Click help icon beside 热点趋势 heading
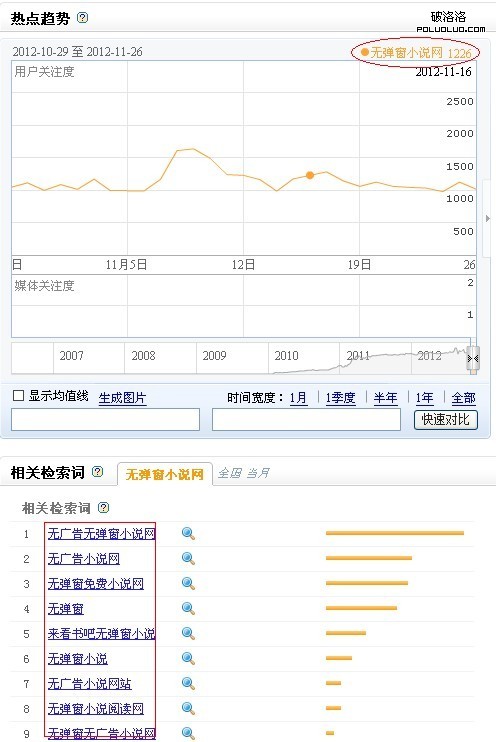The width and height of the screenshot is (496, 742). (82, 18)
